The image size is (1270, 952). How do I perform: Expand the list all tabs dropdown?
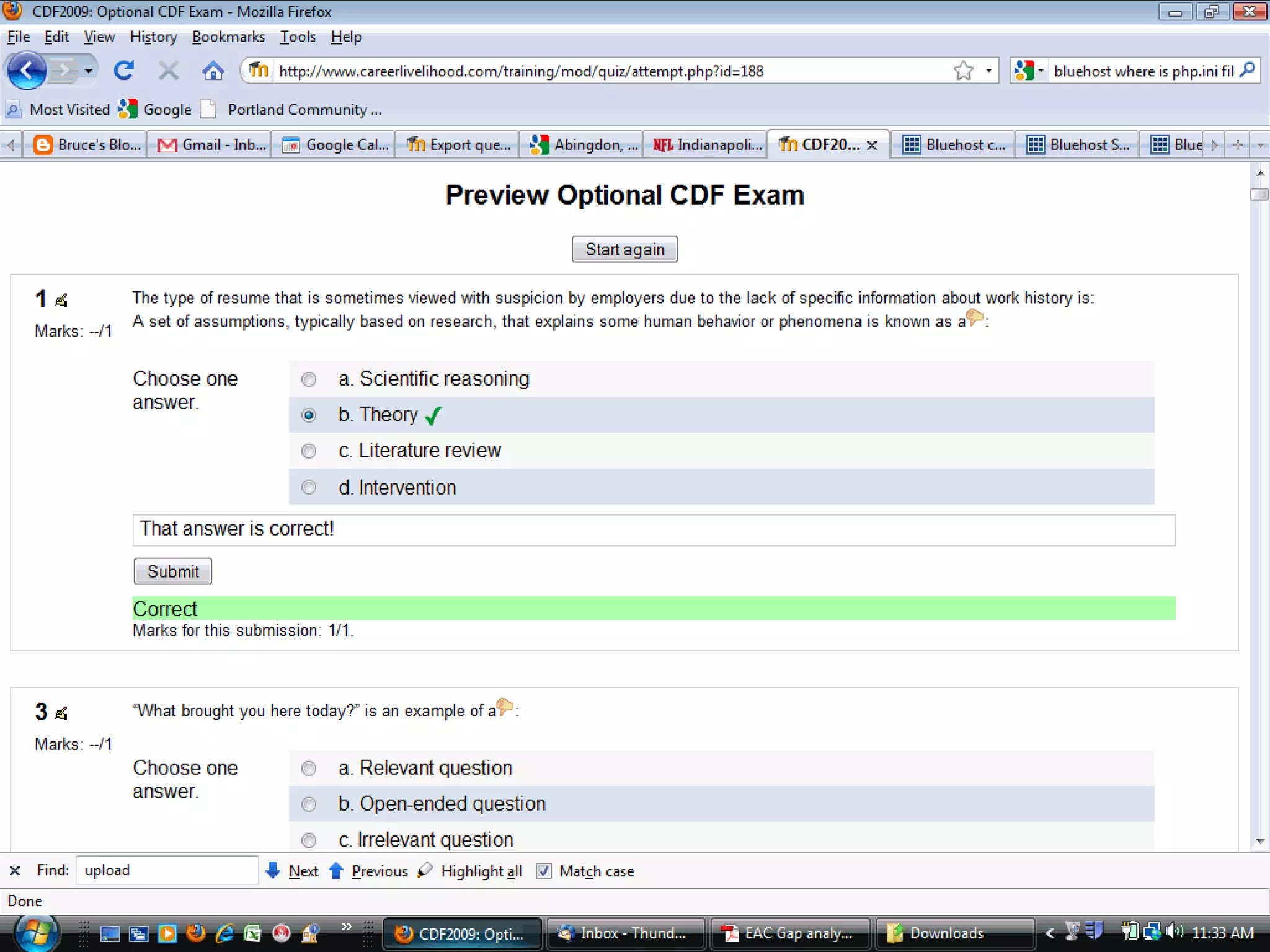(1260, 145)
